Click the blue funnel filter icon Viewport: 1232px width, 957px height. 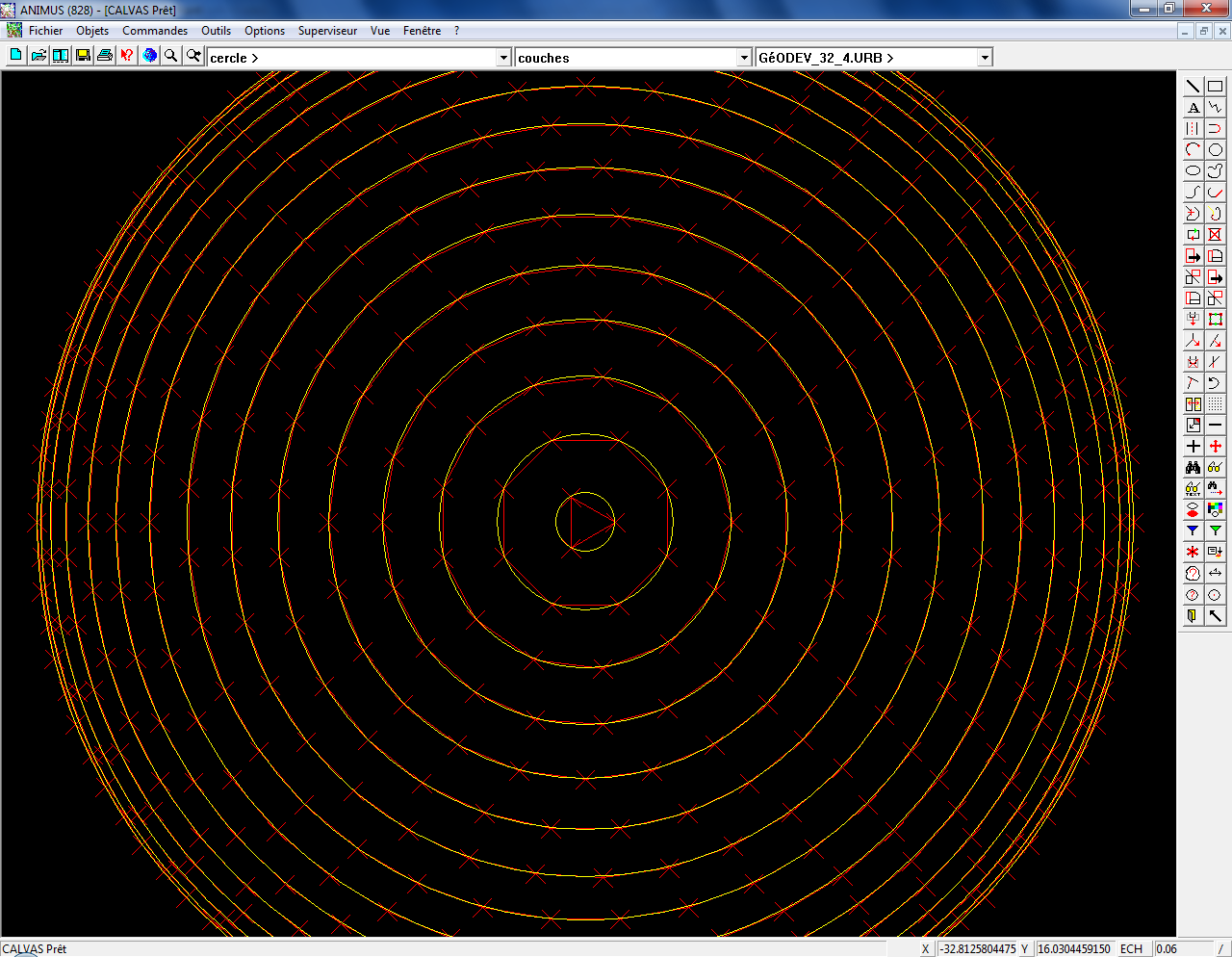(1193, 531)
